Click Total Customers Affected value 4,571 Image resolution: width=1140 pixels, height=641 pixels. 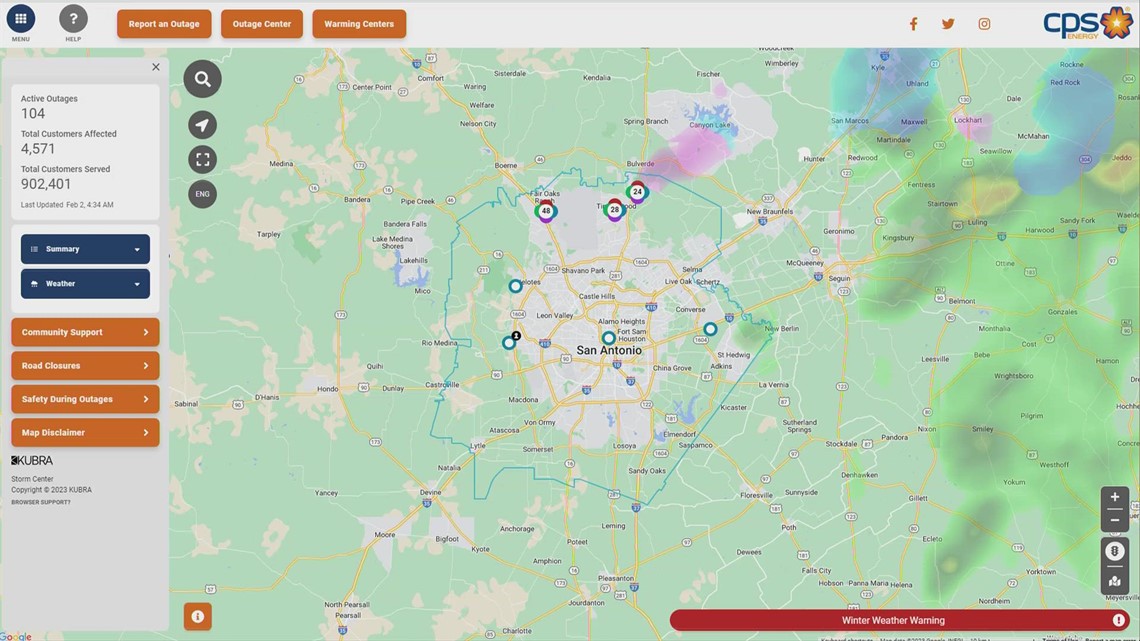38,149
